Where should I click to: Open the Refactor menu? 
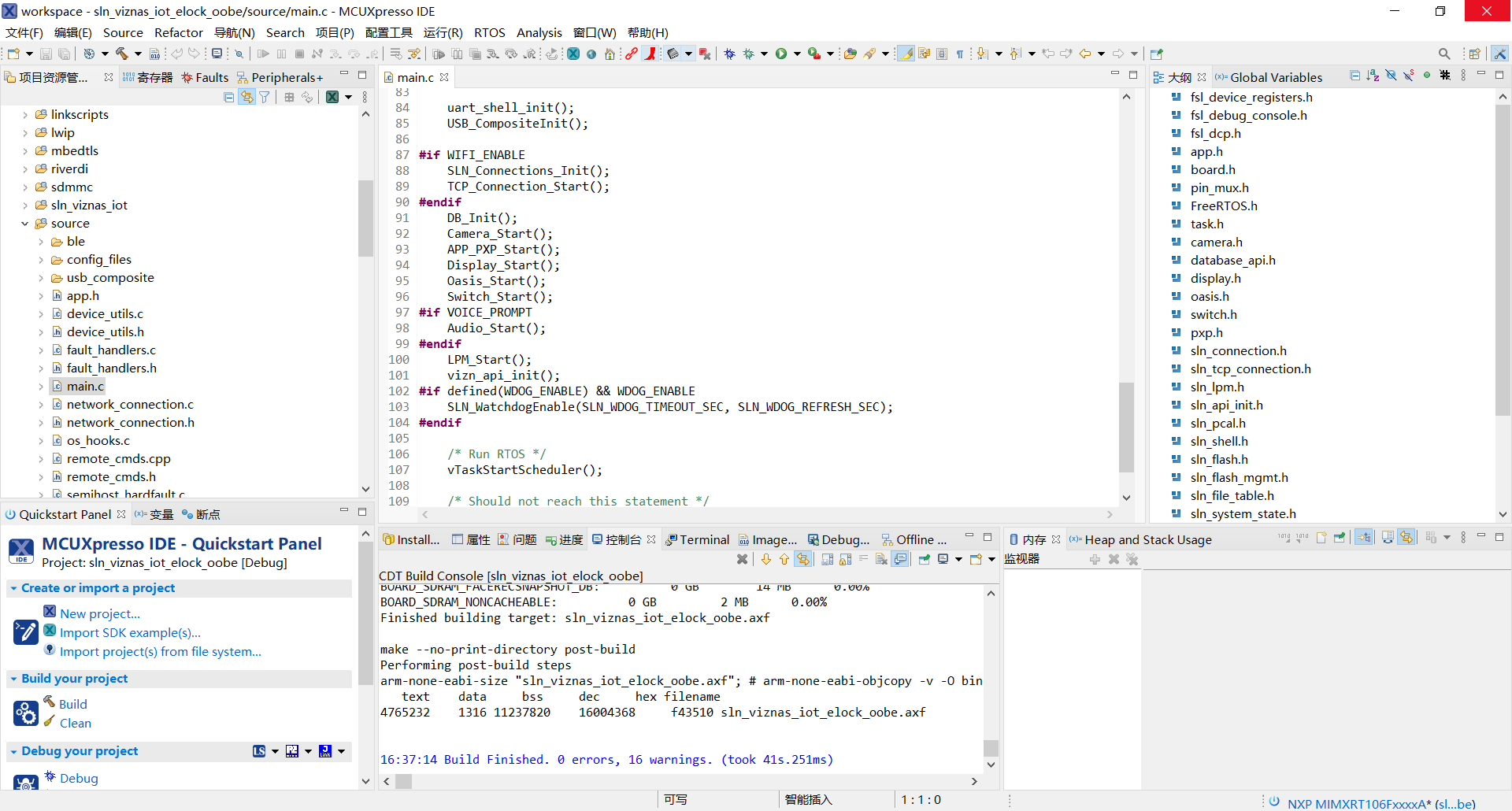click(x=179, y=32)
